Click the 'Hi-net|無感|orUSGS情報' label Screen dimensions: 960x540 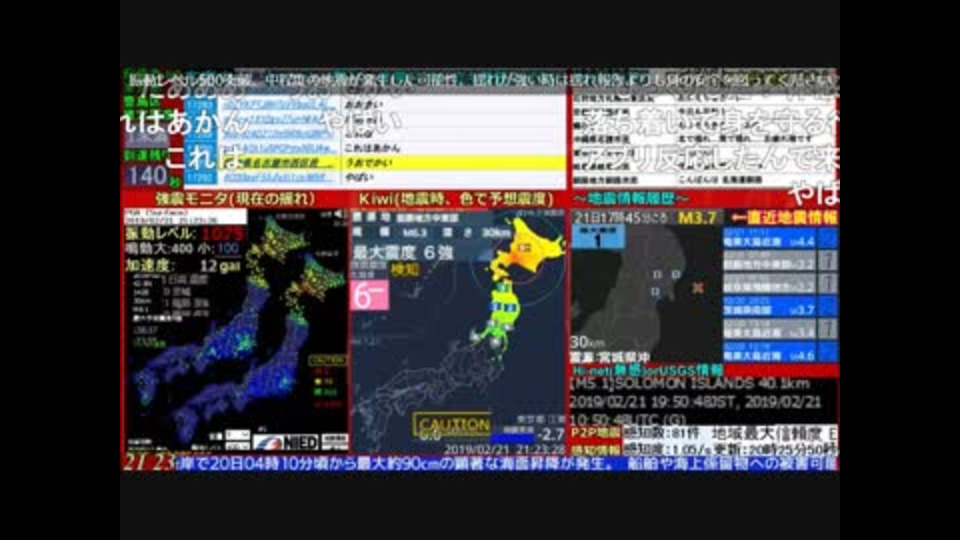pos(648,370)
